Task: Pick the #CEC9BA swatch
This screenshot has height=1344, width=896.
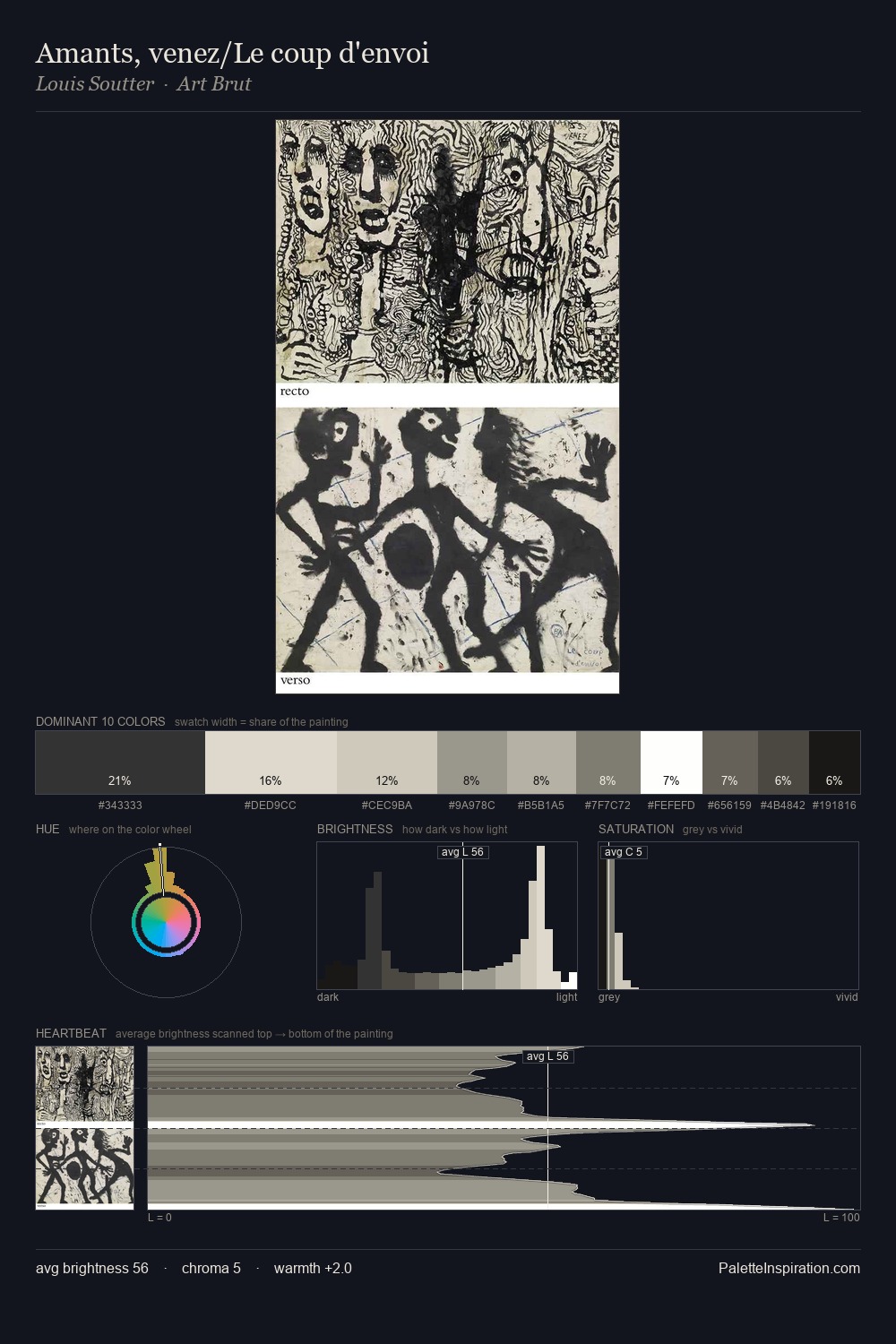Action: (387, 762)
